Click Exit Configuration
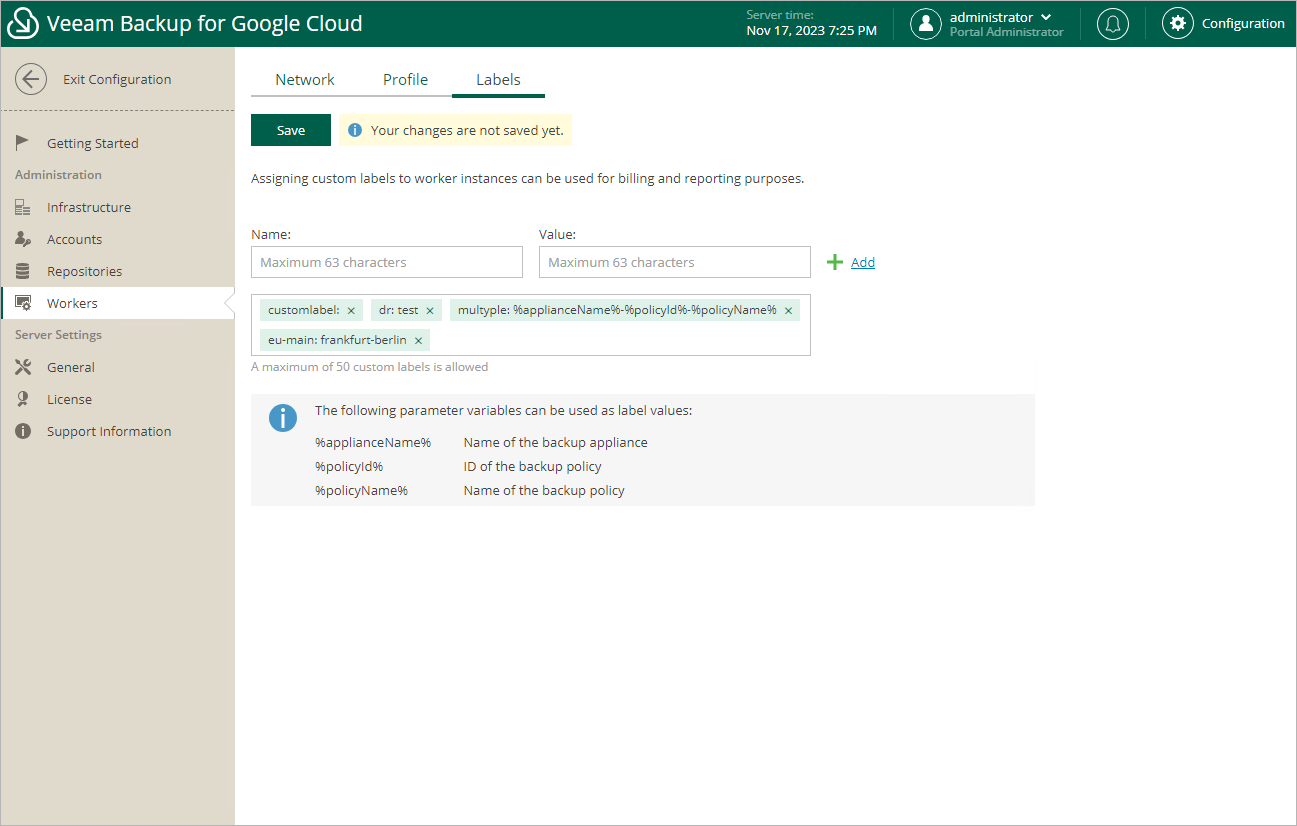1297x826 pixels. [117, 80]
